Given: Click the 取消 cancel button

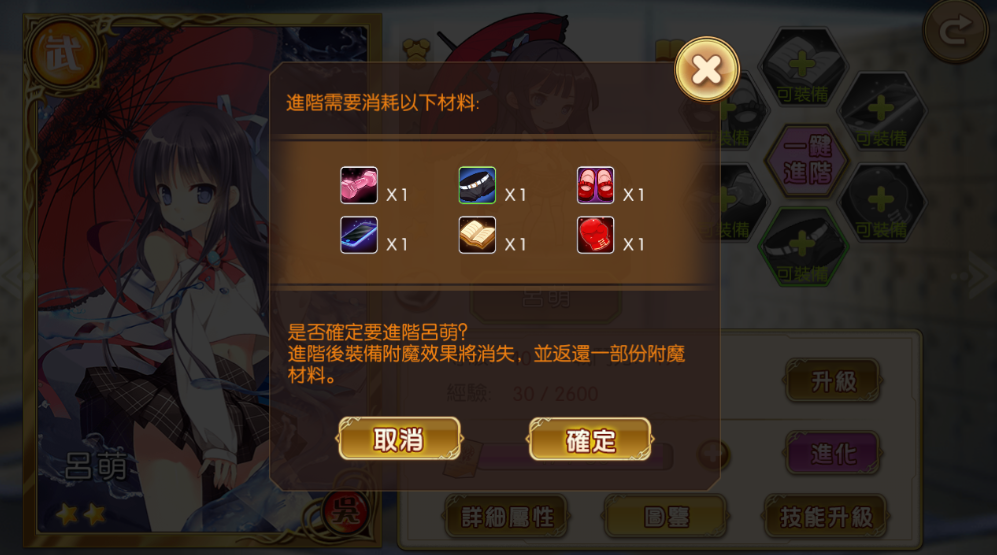Looking at the screenshot, I should tap(399, 439).
